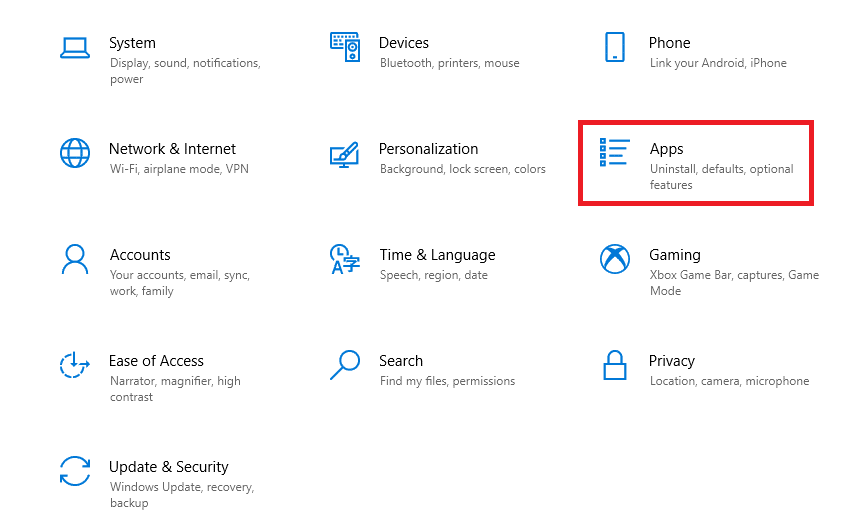The height and width of the screenshot is (528, 854).
Task: Open the Accounts settings heading
Action: click(x=140, y=255)
